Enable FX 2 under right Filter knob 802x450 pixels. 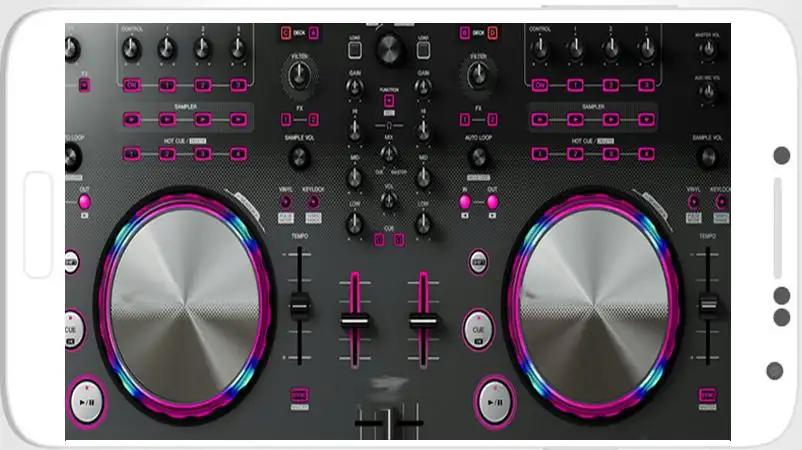(x=492, y=120)
